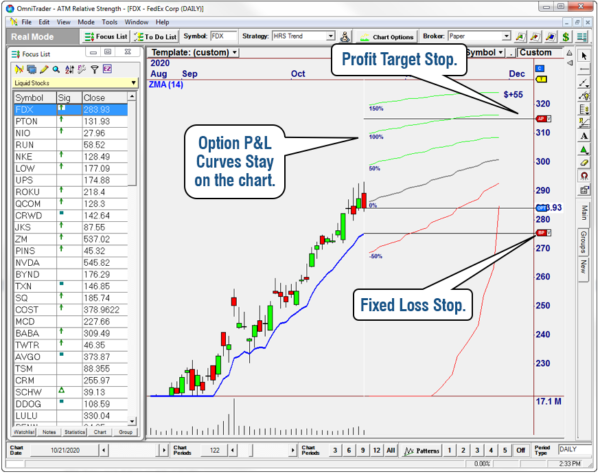Click the red profit target marker
Screen dimensions: 600x474
pyautogui.click(x=541, y=118)
